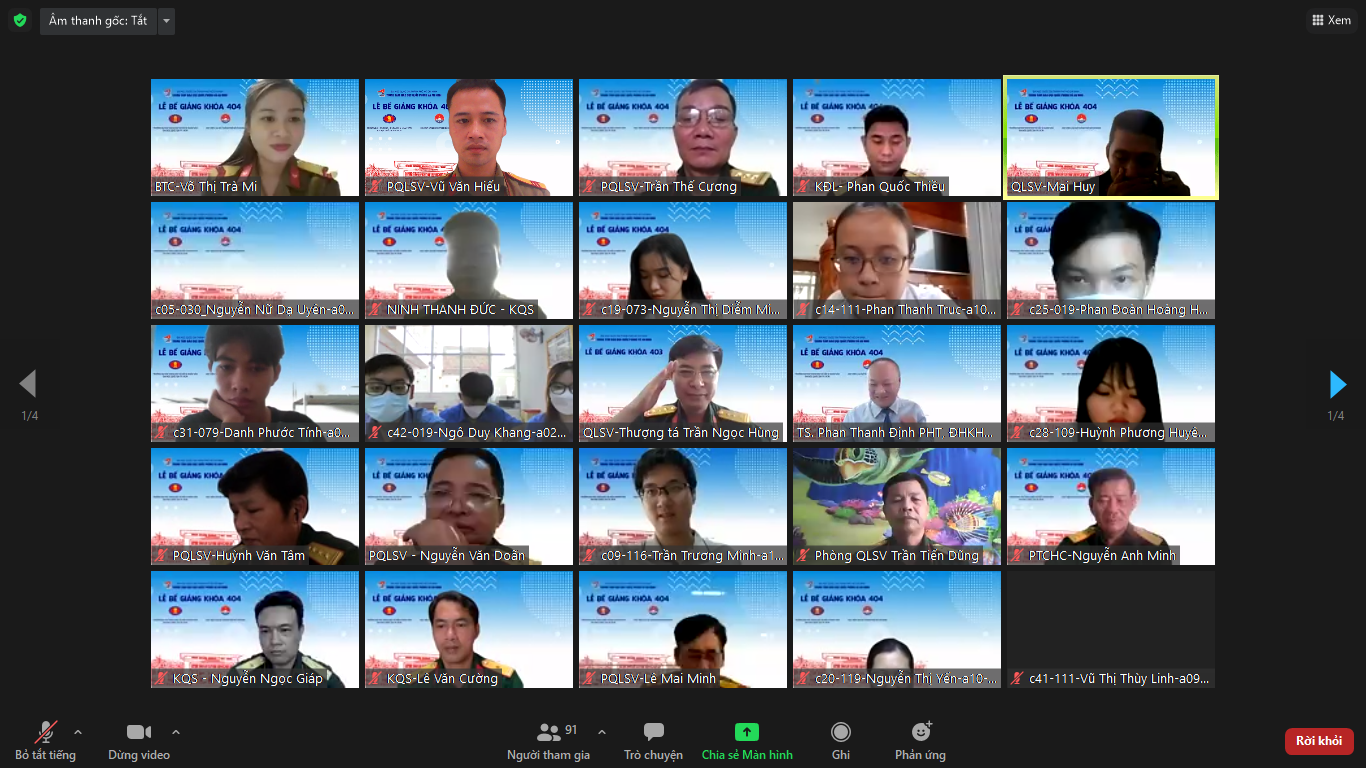Select KĐL- Phan Quốc Thiều video tile
The height and width of the screenshot is (768, 1366).
(x=897, y=137)
